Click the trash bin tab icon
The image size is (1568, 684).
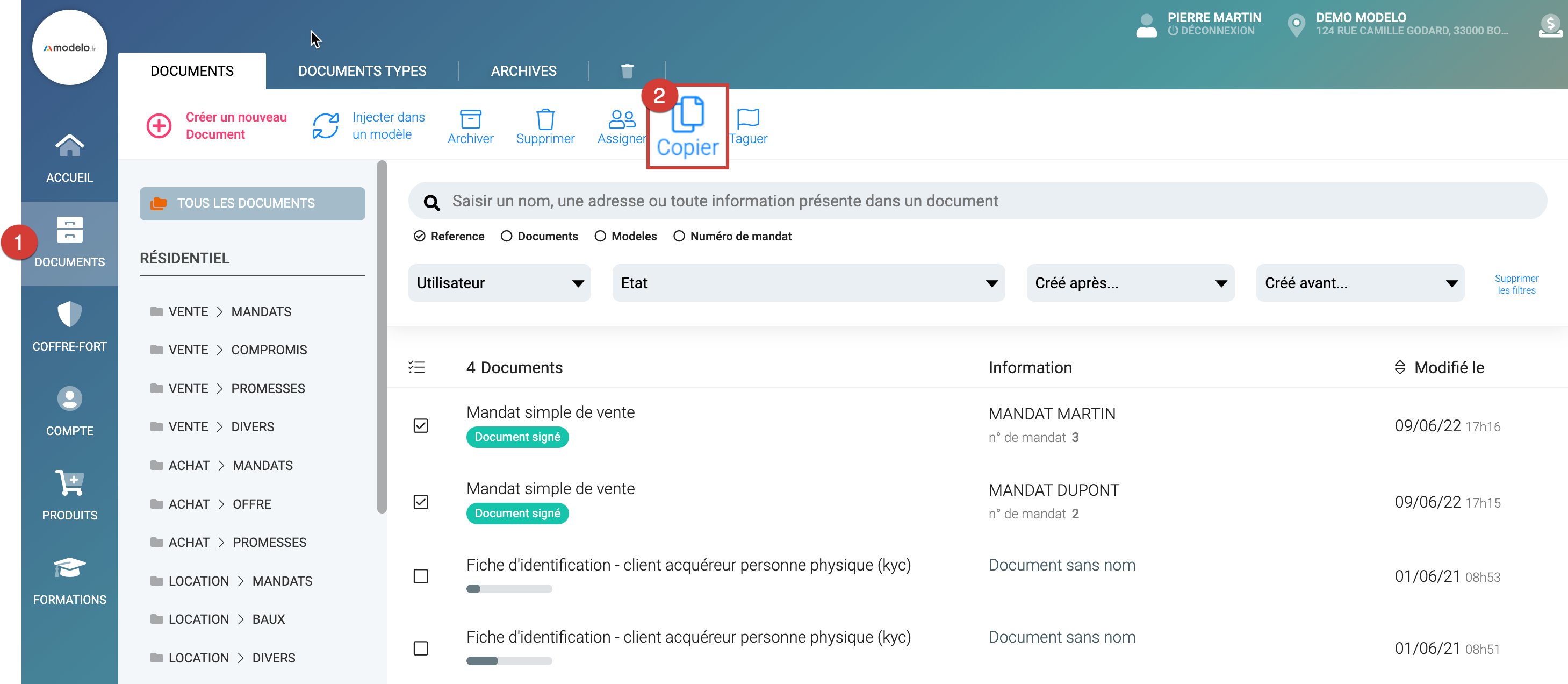click(x=627, y=70)
